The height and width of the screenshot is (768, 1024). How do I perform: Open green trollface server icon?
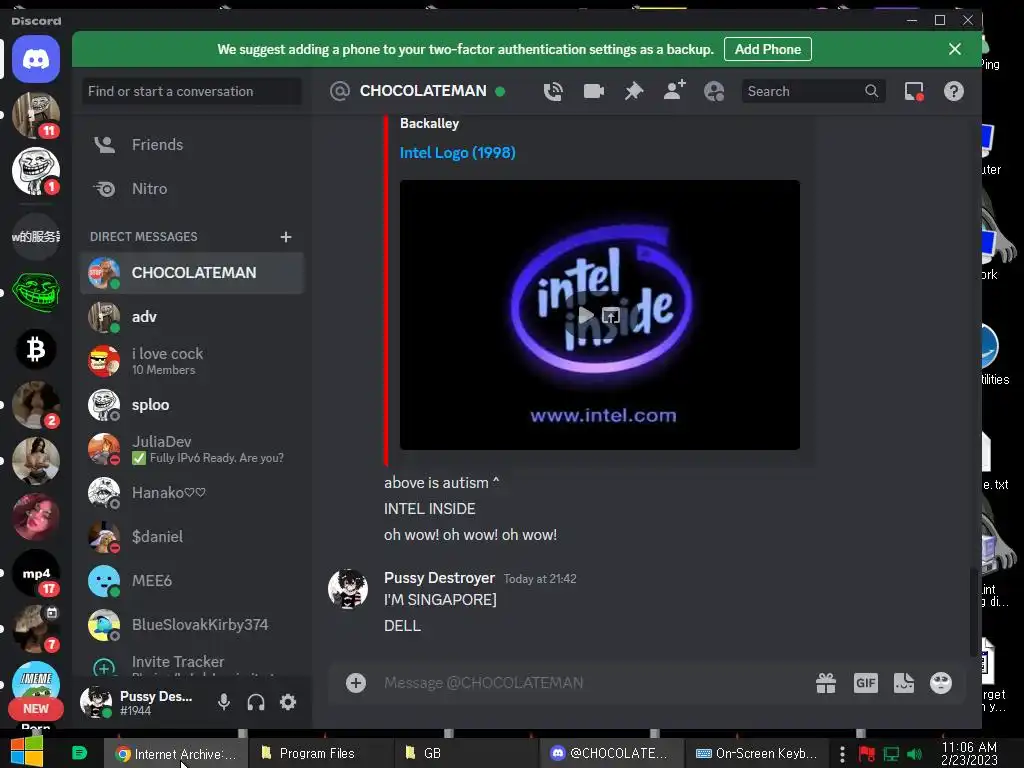pos(36,293)
